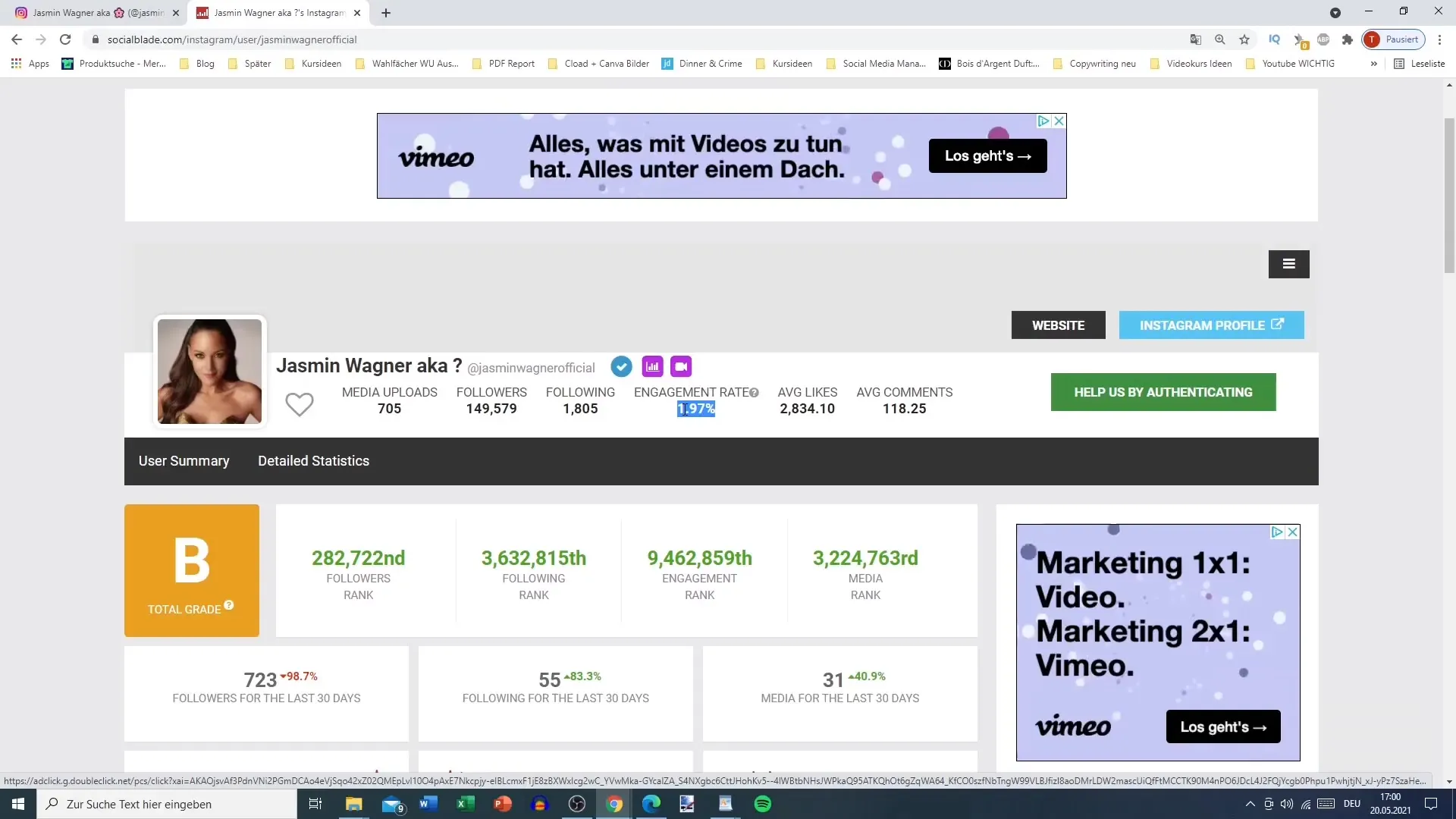Open the IQ extension icon

1275,39
